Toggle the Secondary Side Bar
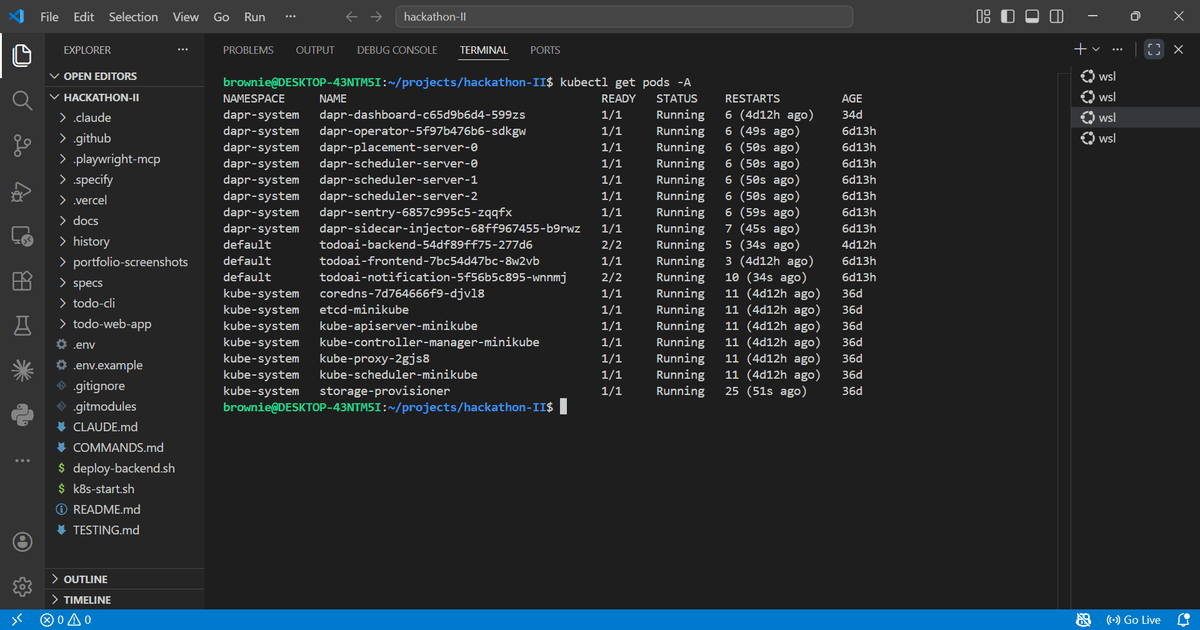The image size is (1200, 630). pos(1055,17)
